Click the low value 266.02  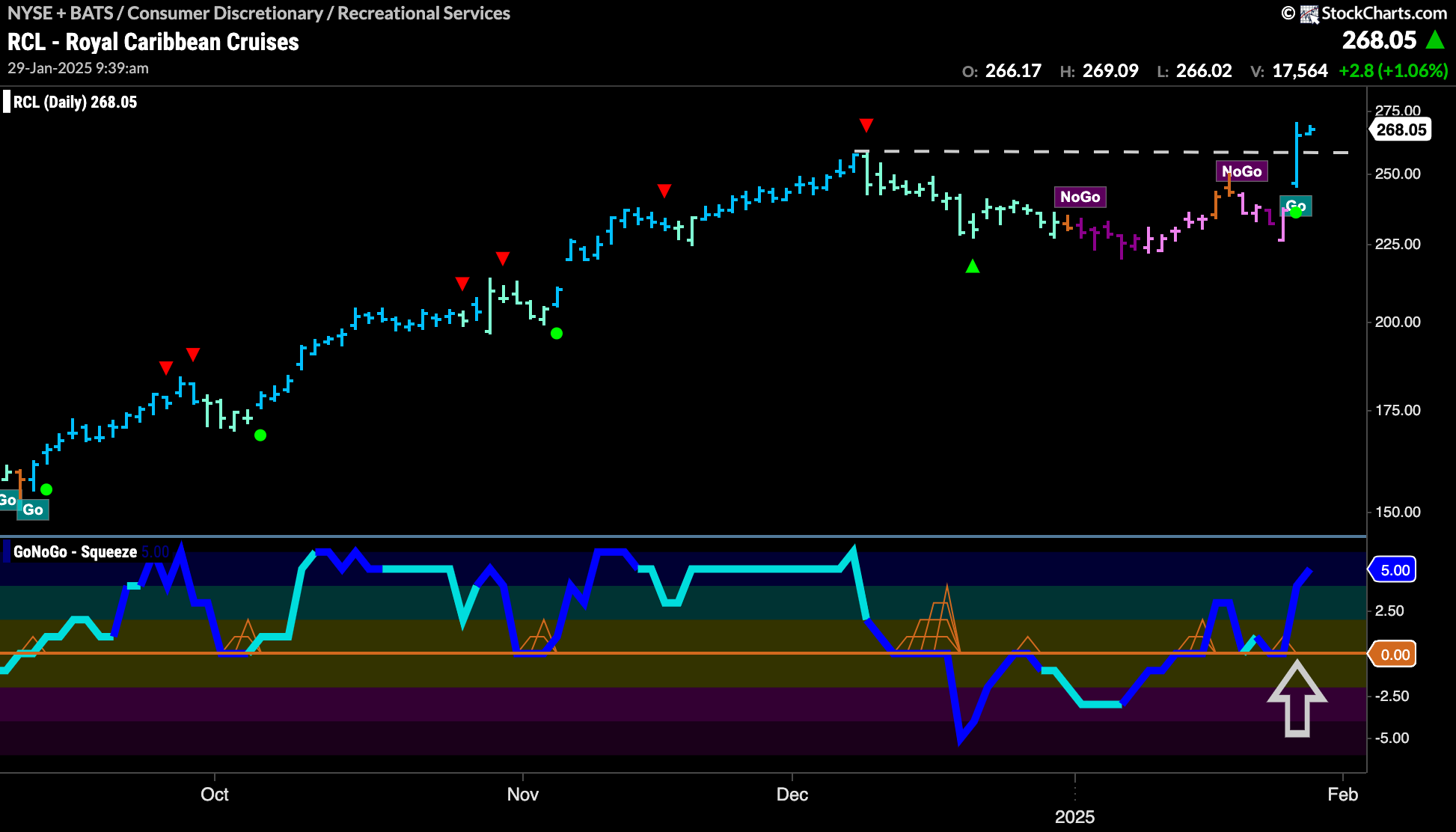coord(1204,71)
